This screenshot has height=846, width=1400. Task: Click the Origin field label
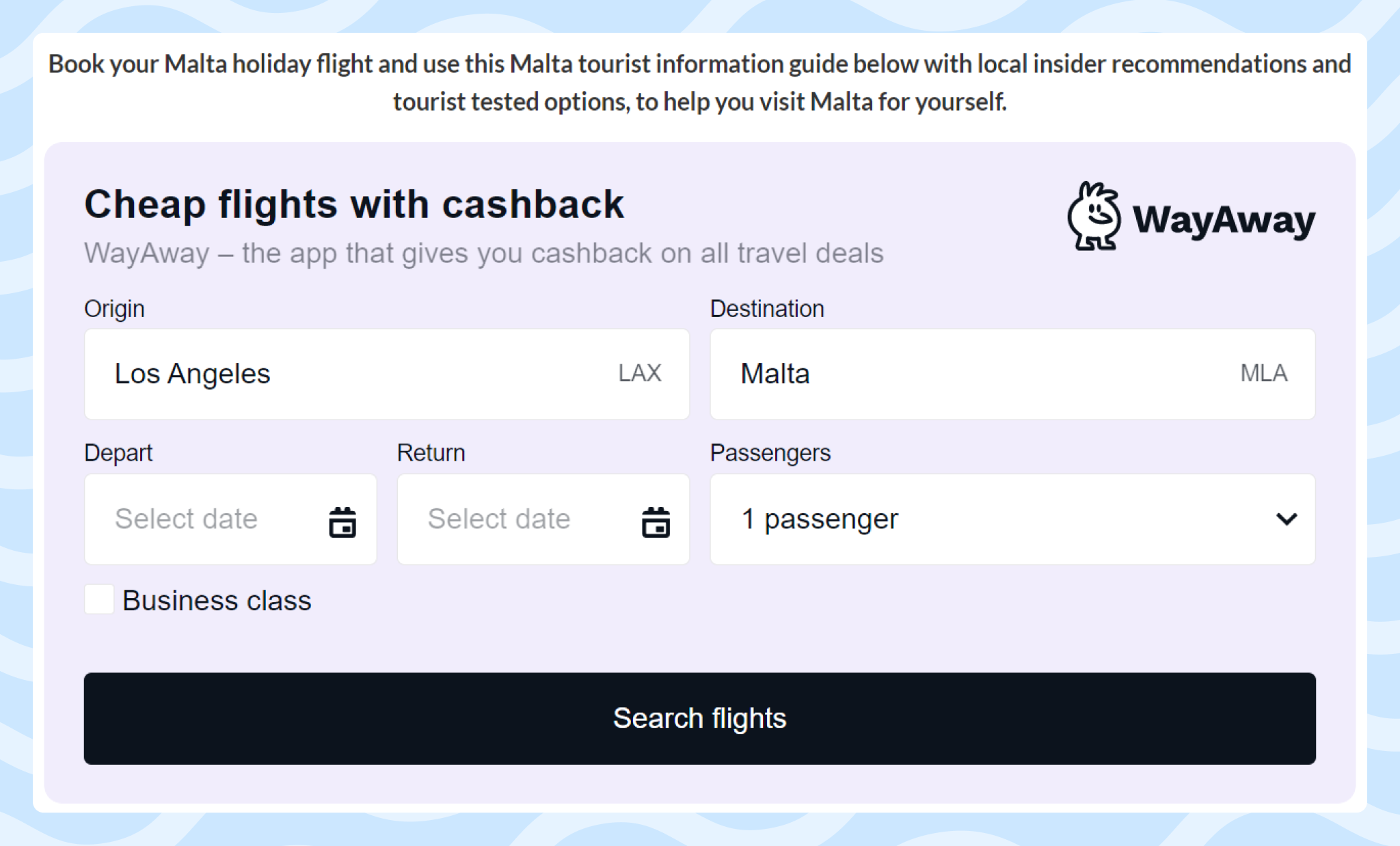114,308
